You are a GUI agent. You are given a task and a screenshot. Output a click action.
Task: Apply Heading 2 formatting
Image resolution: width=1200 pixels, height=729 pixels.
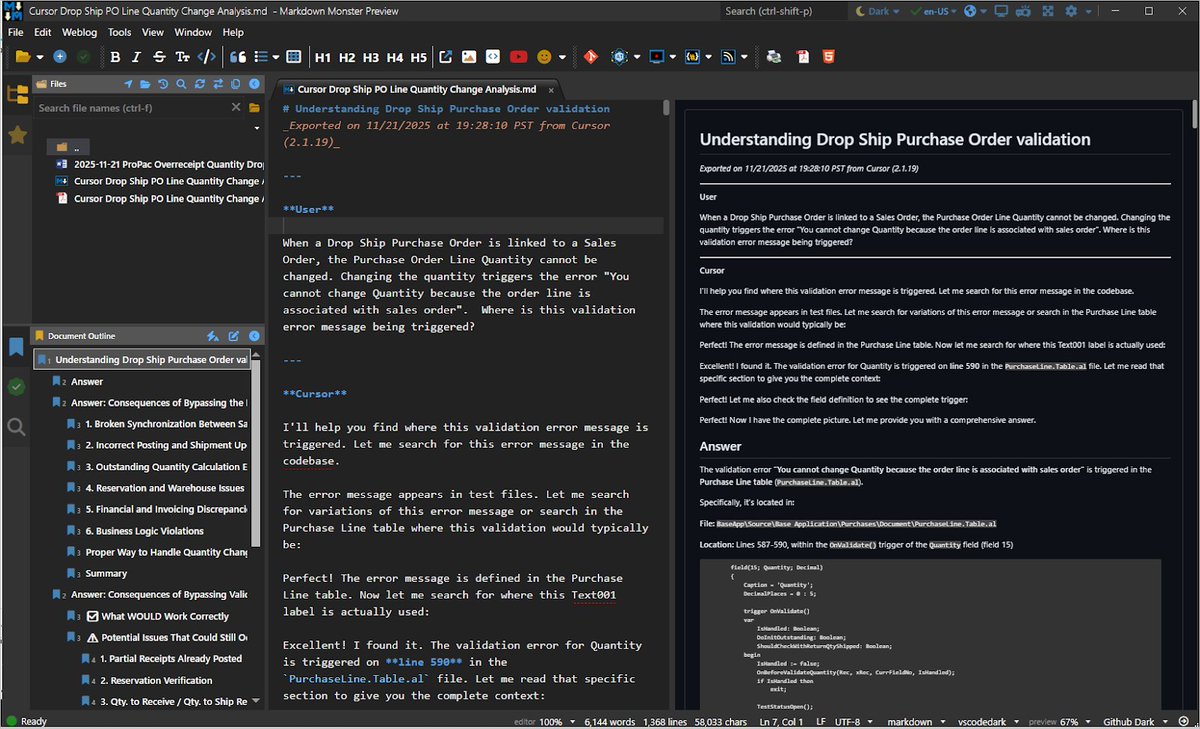click(346, 57)
